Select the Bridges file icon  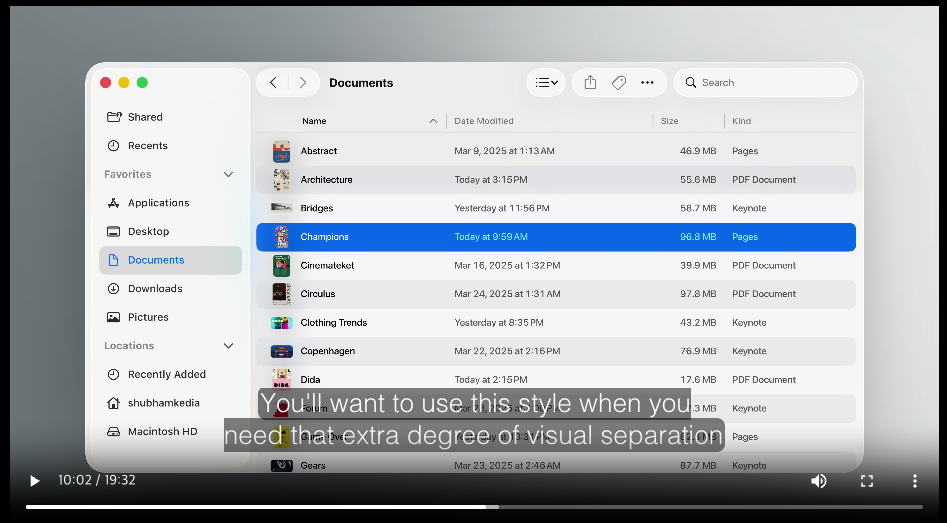click(x=281, y=208)
